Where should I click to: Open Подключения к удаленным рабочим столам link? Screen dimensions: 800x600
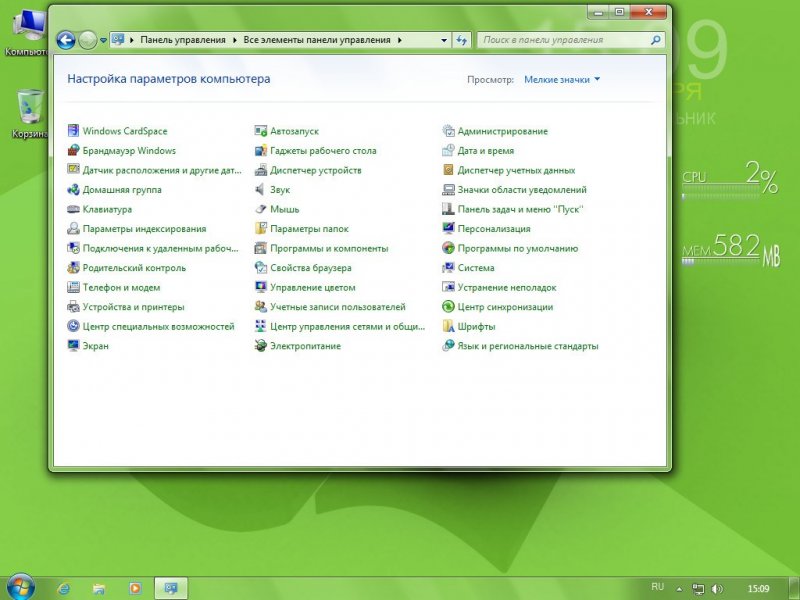pos(161,248)
